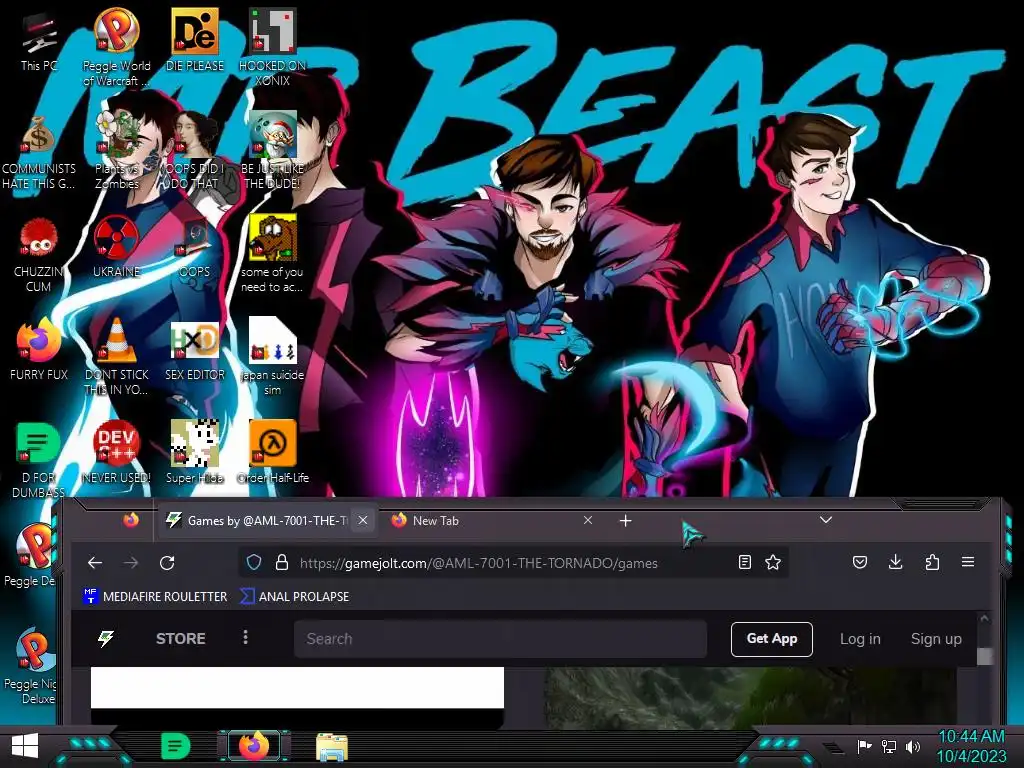Open the CHUZZIN red fuzzy ball shortcut
This screenshot has height=768, width=1024.
pyautogui.click(x=39, y=255)
